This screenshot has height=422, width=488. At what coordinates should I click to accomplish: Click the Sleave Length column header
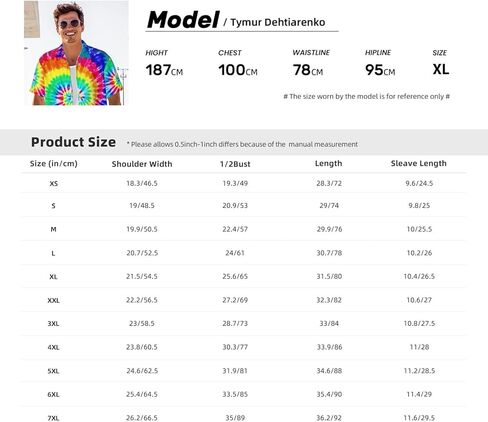[x=419, y=163]
